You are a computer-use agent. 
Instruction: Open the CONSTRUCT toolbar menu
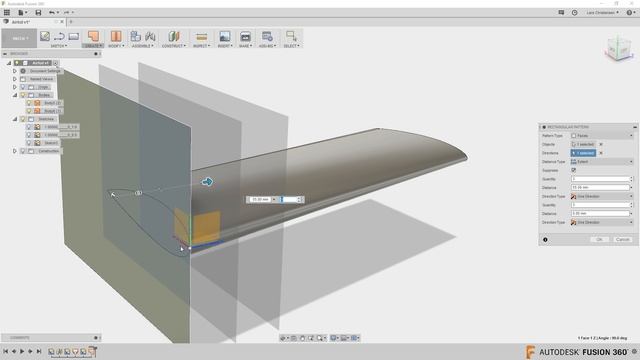tap(174, 46)
